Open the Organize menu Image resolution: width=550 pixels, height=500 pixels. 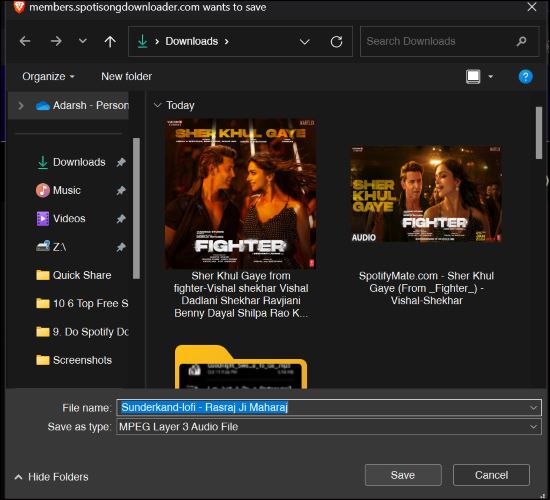click(48, 76)
